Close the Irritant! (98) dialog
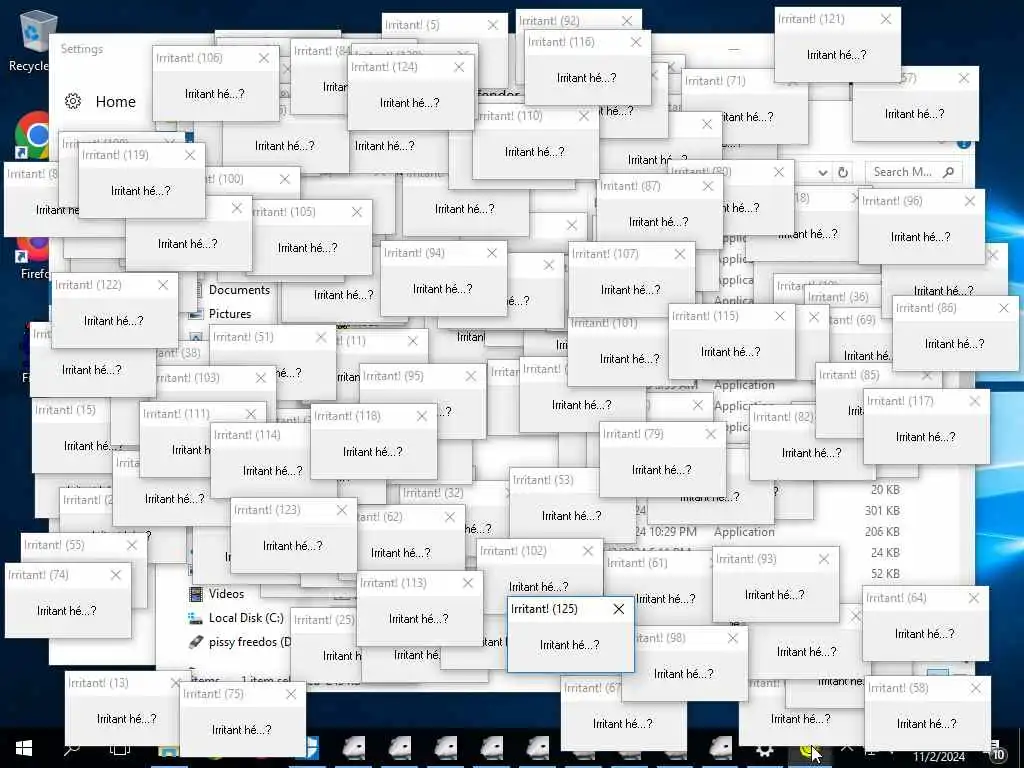 click(733, 638)
